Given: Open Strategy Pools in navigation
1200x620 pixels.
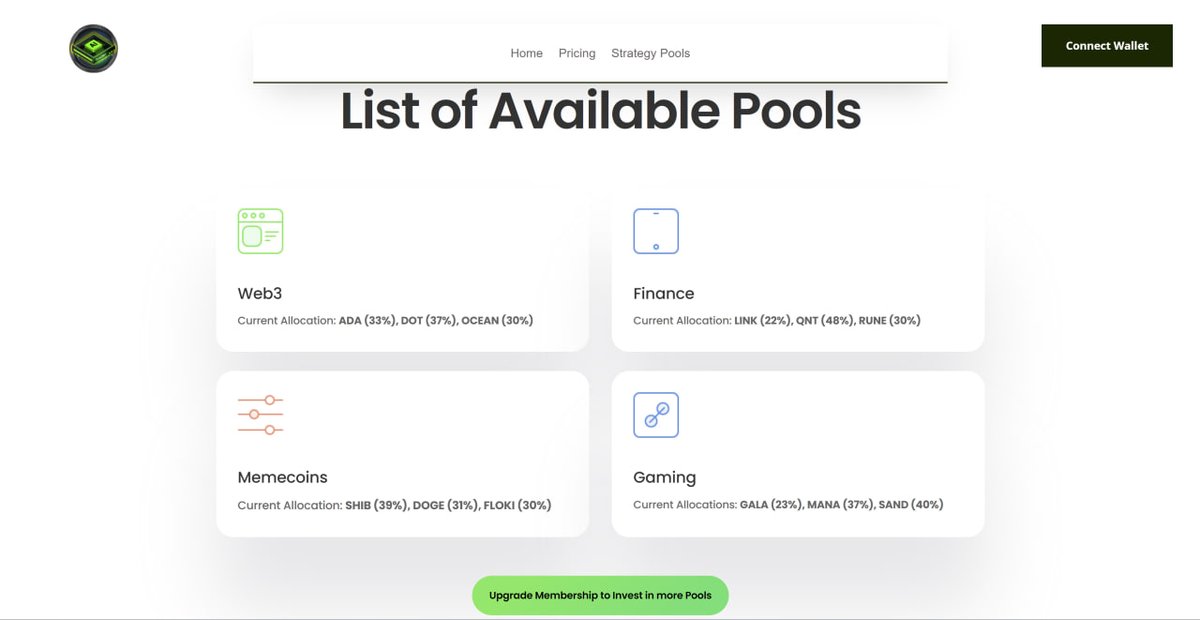Looking at the screenshot, I should point(650,53).
